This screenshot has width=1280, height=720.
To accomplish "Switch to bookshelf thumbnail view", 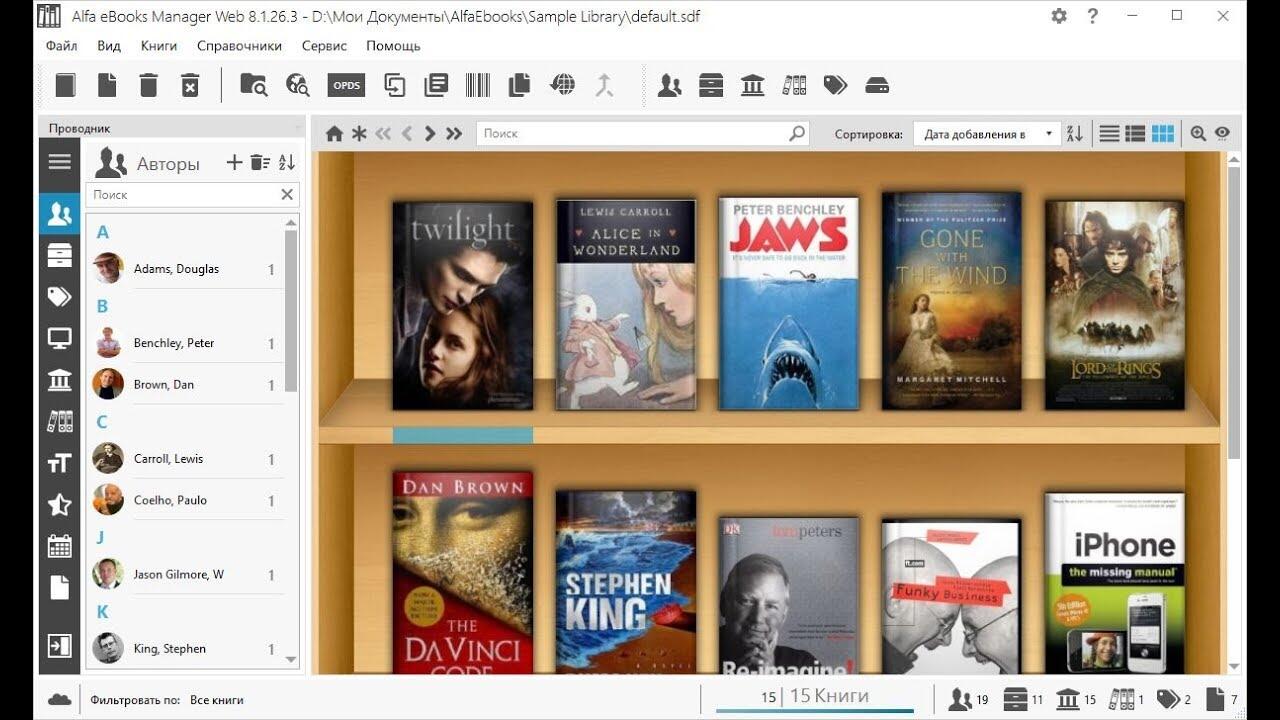I will (x=1163, y=134).
